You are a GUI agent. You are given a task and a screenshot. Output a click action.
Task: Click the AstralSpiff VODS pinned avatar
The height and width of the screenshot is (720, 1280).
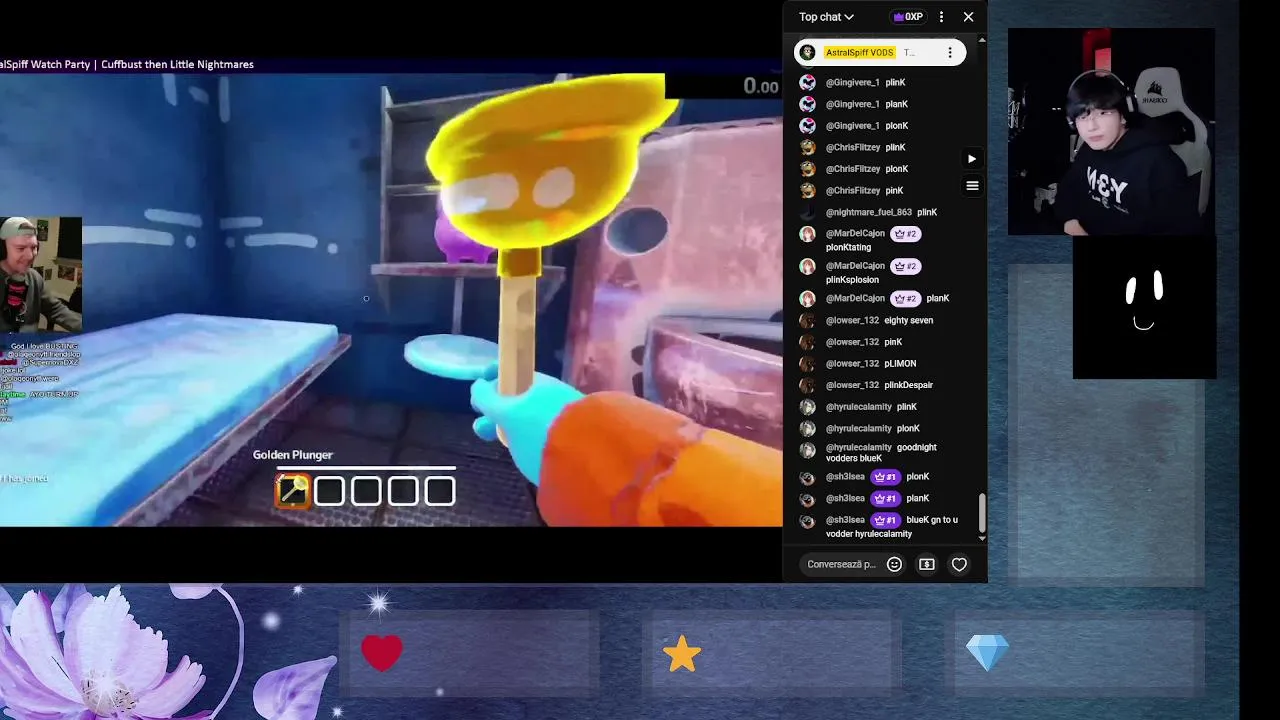(x=808, y=52)
